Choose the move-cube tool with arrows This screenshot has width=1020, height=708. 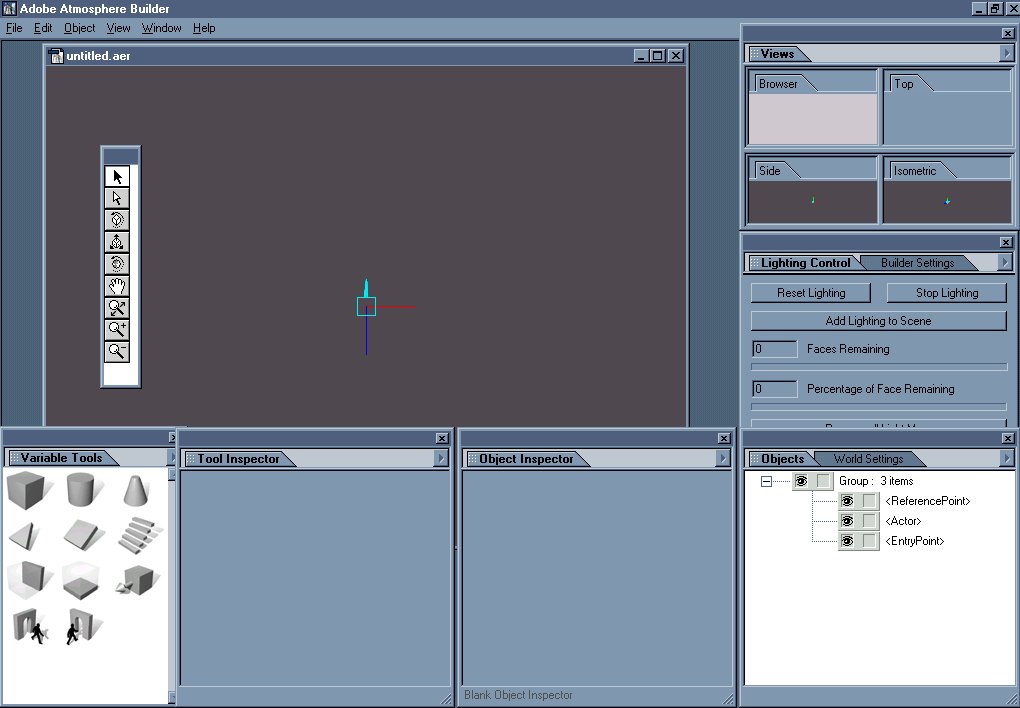(117, 242)
